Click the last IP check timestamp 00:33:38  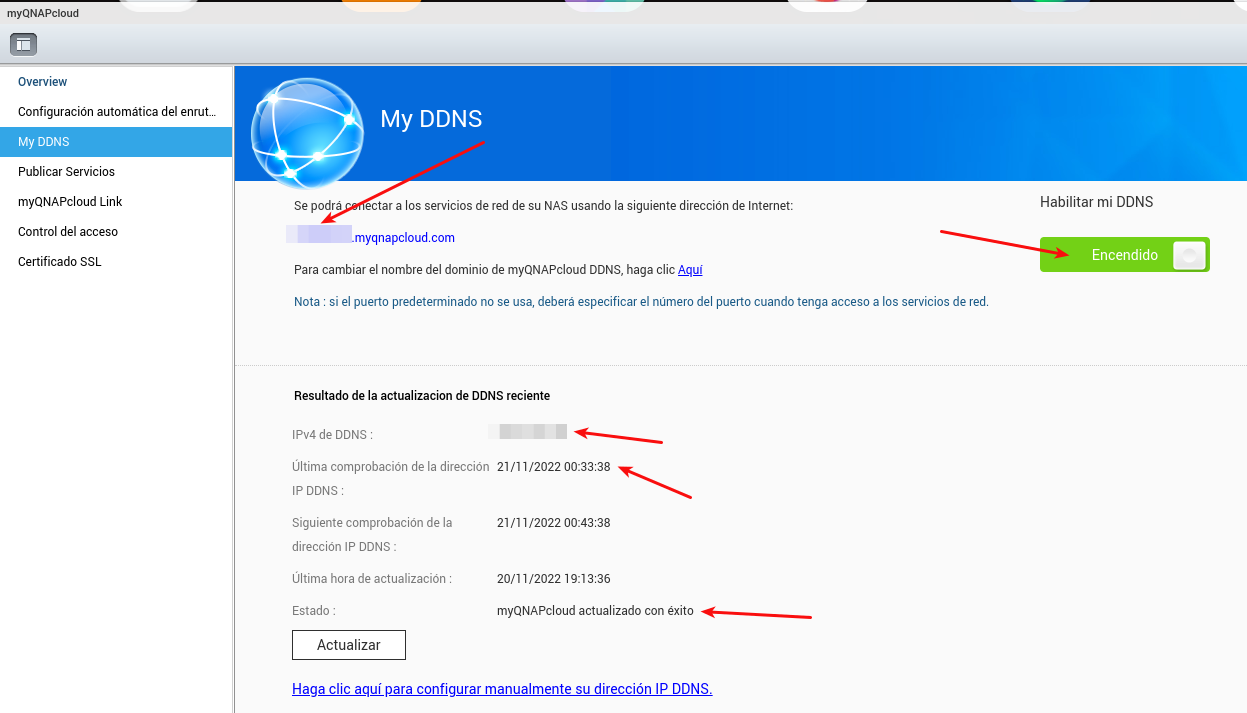click(553, 467)
